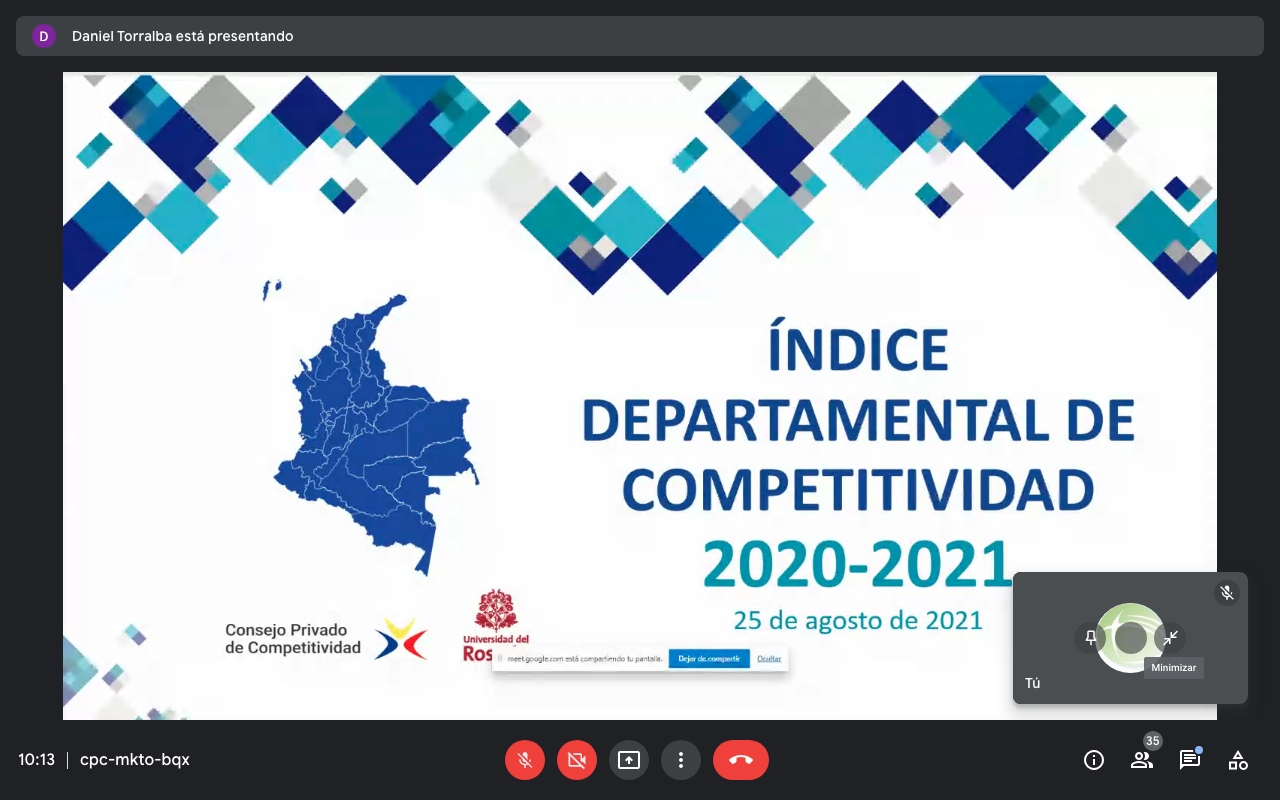Screen dimensions: 1280x800
Task: Turn on the camera
Action: pos(577,760)
